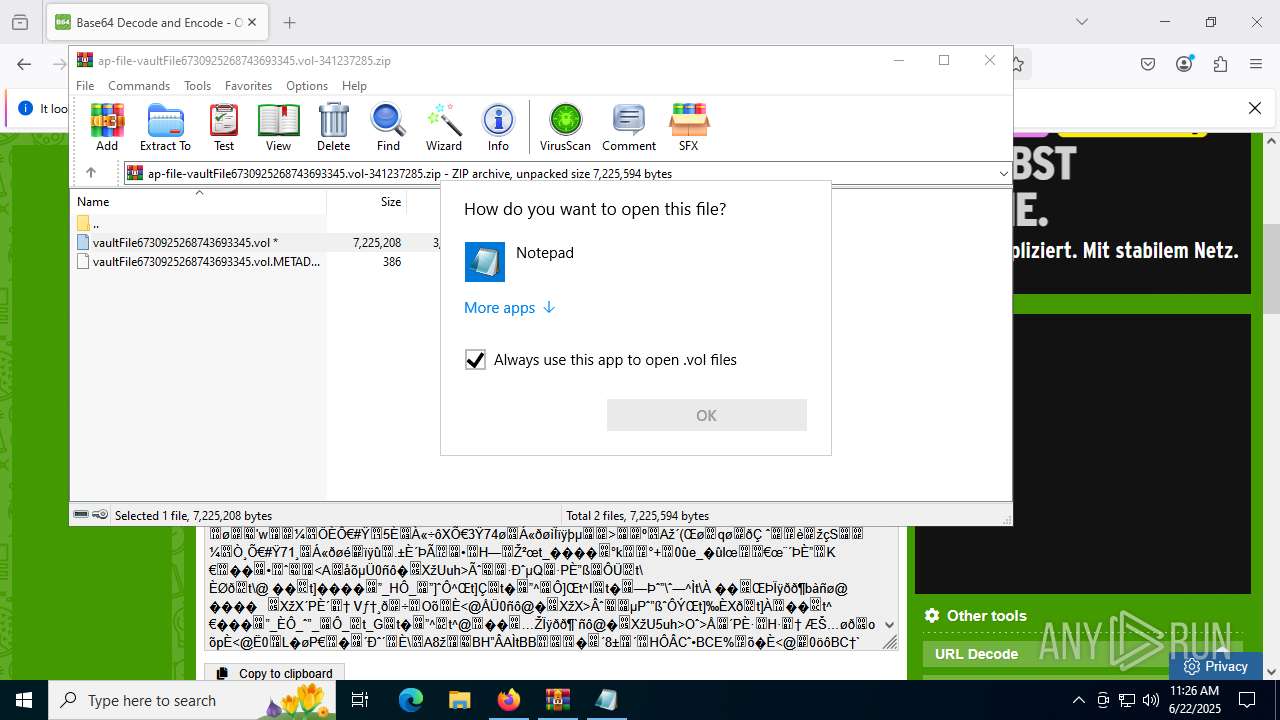The height and width of the screenshot is (720, 1280).
Task: Open a new Firefox tab with the plus button
Action: (289, 22)
